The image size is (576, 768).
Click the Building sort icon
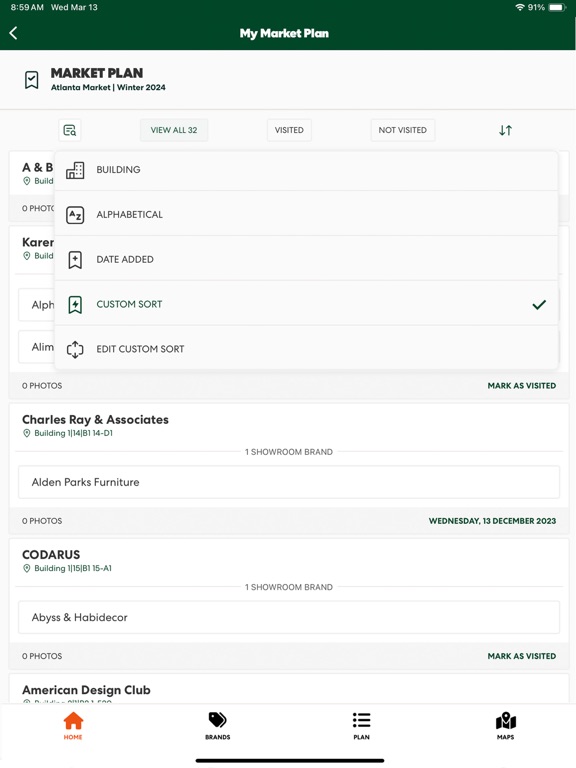point(75,170)
